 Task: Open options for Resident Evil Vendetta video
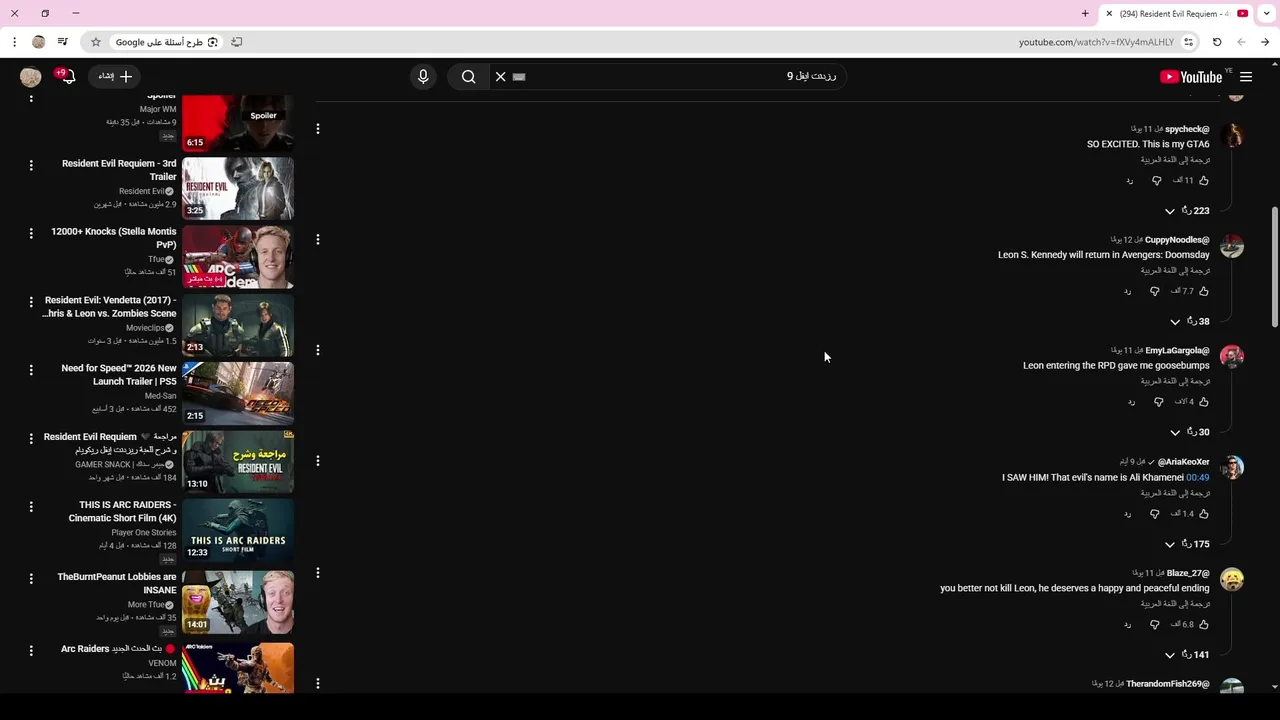coord(31,301)
